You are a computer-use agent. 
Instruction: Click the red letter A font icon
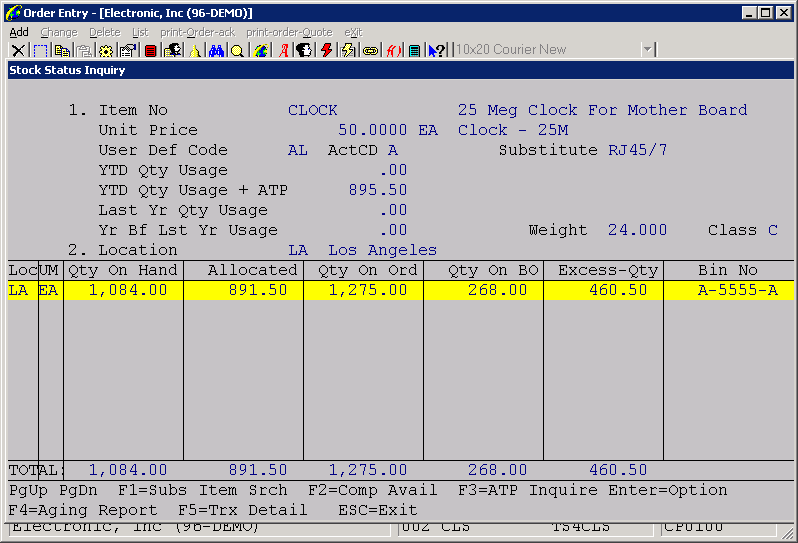[283, 50]
